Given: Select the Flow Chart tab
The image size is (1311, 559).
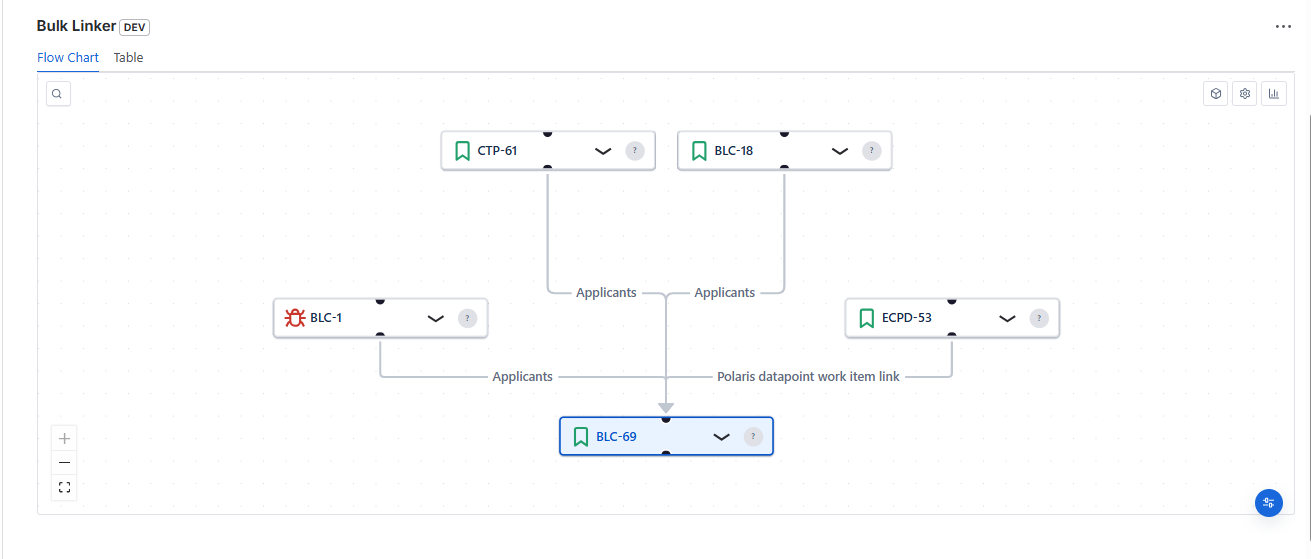Looking at the screenshot, I should (x=68, y=58).
